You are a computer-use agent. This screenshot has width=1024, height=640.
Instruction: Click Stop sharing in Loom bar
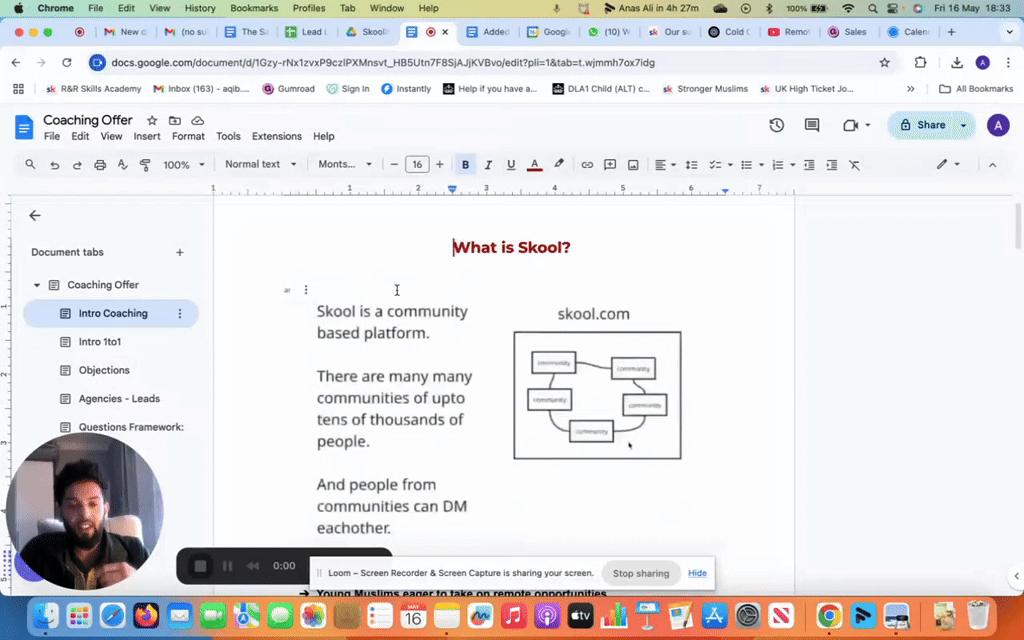pyautogui.click(x=641, y=573)
